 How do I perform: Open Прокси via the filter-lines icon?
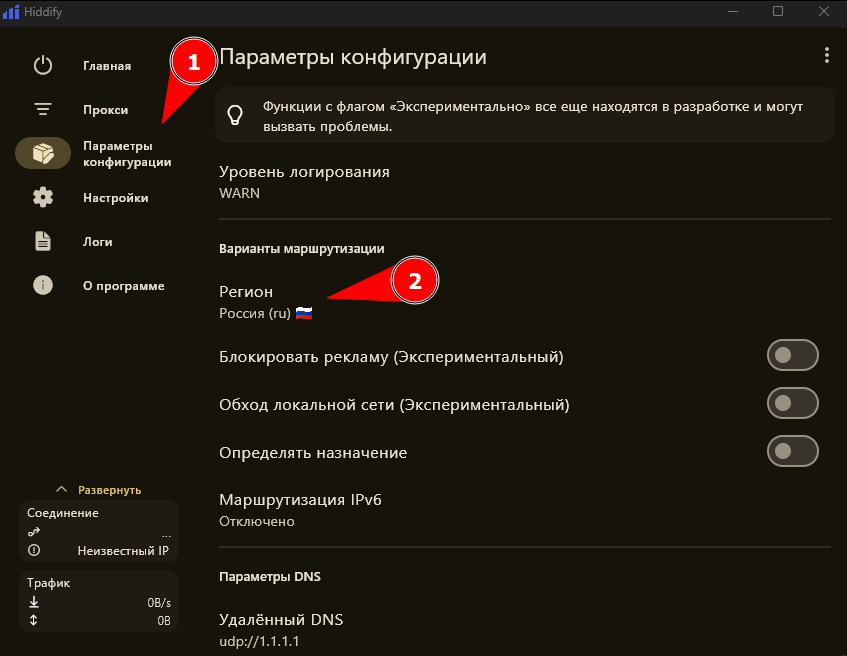point(42,110)
